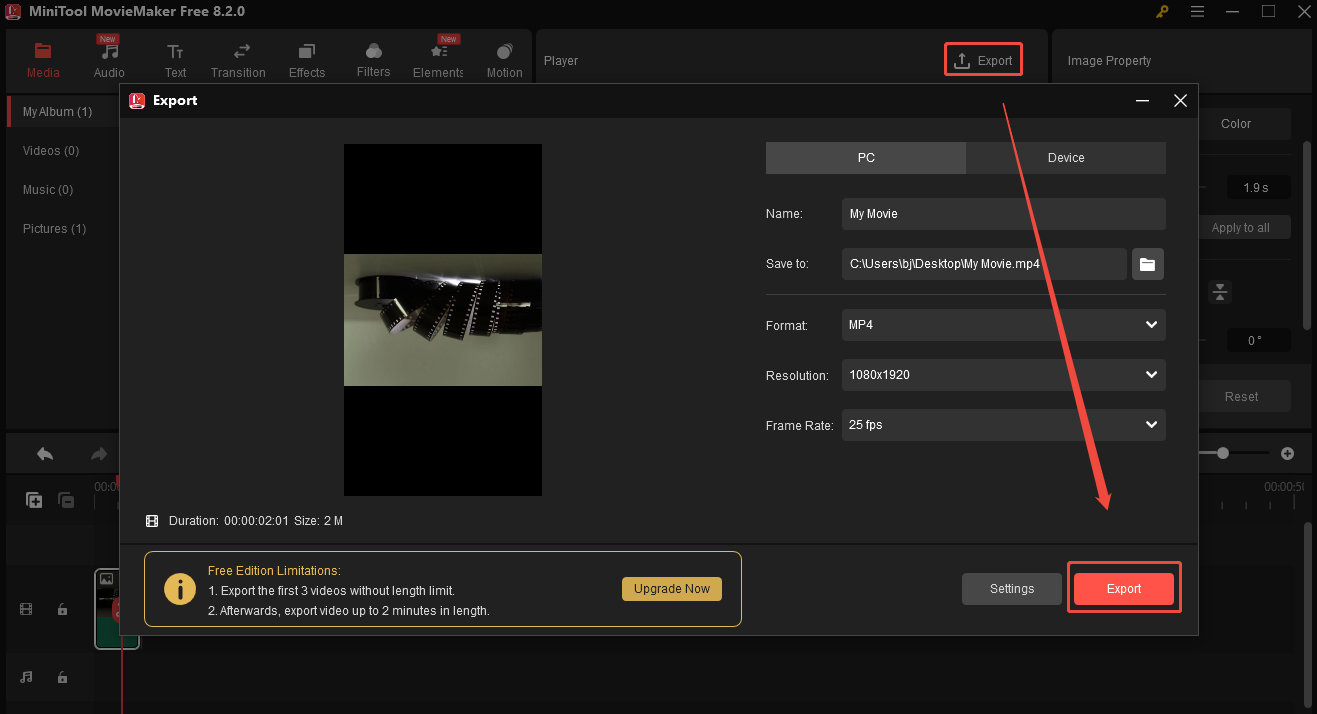Open the Transition tab
Screen dimensions: 1317x714
(238, 60)
